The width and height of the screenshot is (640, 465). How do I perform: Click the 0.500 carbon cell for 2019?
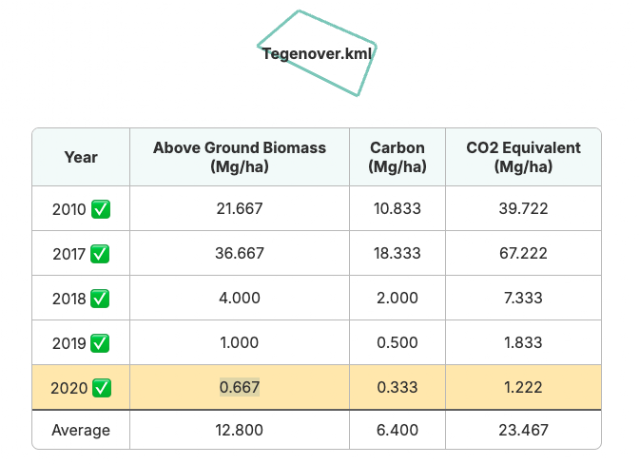pyautogui.click(x=397, y=343)
